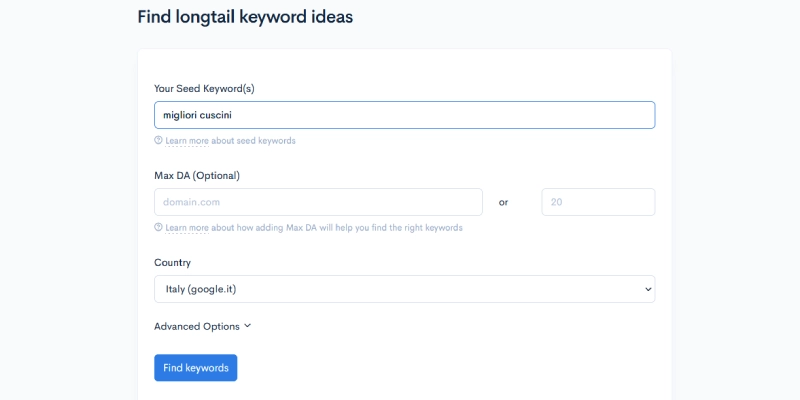Screen dimensions: 800x400
Task: Click into the domain.com Max DA field
Action: click(x=318, y=202)
